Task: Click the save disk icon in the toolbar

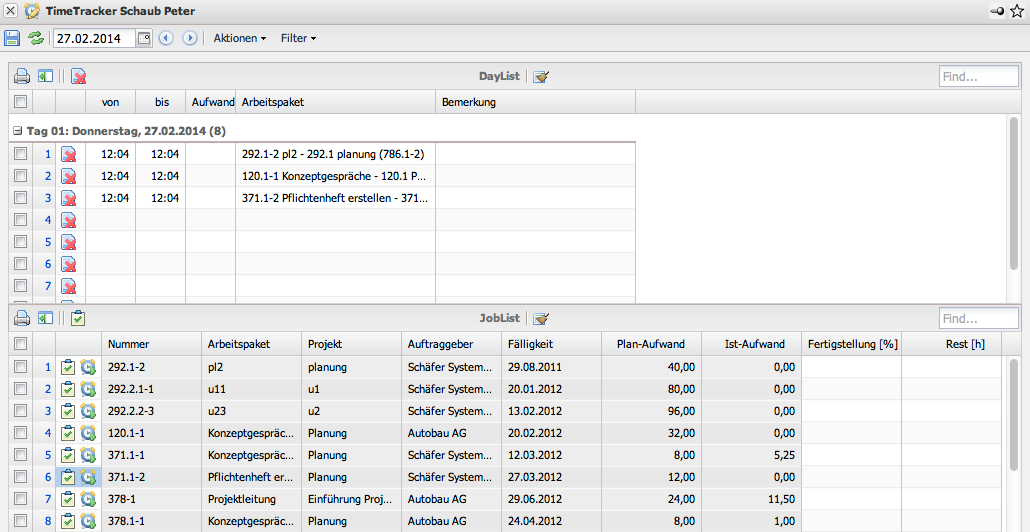Action: click(12, 38)
